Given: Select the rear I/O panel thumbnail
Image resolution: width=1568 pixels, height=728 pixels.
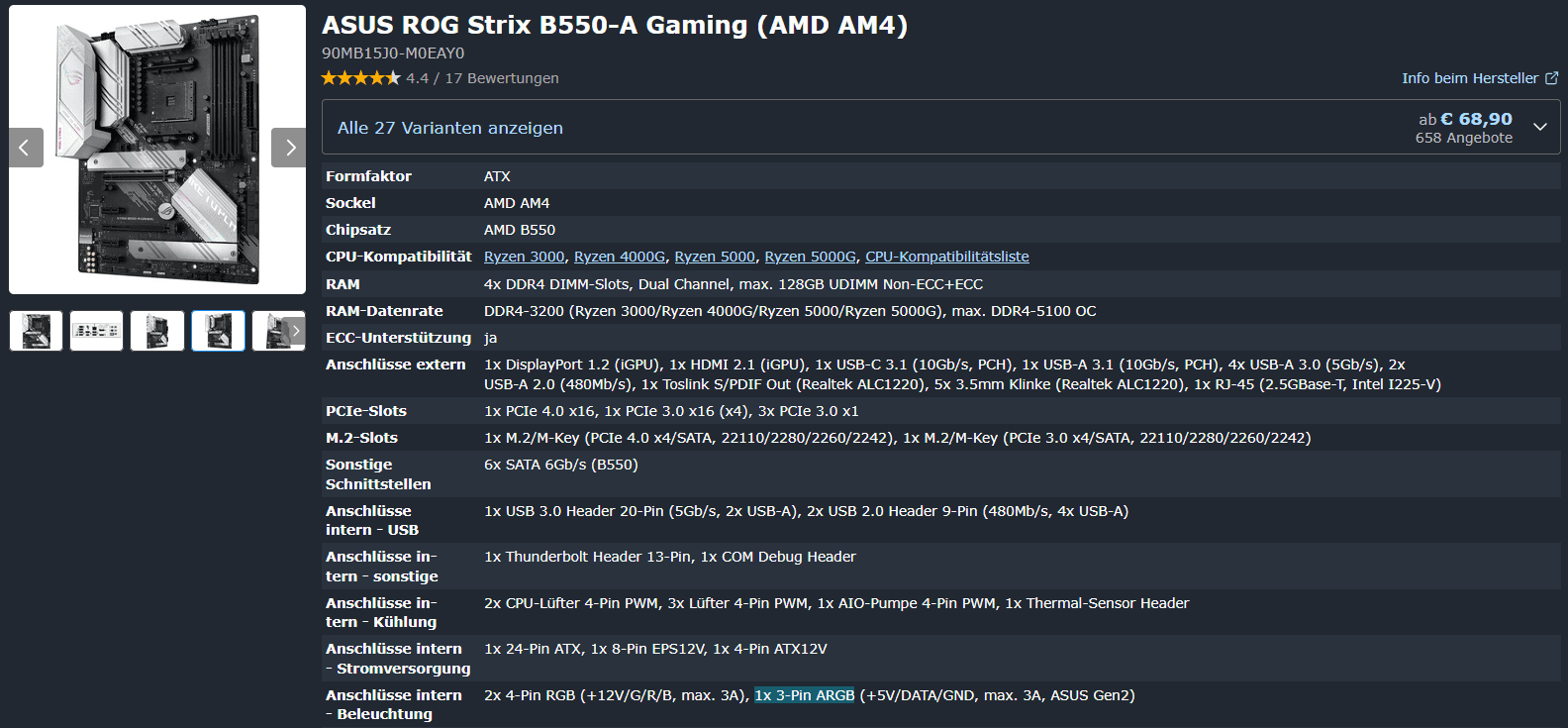Looking at the screenshot, I should 97,331.
